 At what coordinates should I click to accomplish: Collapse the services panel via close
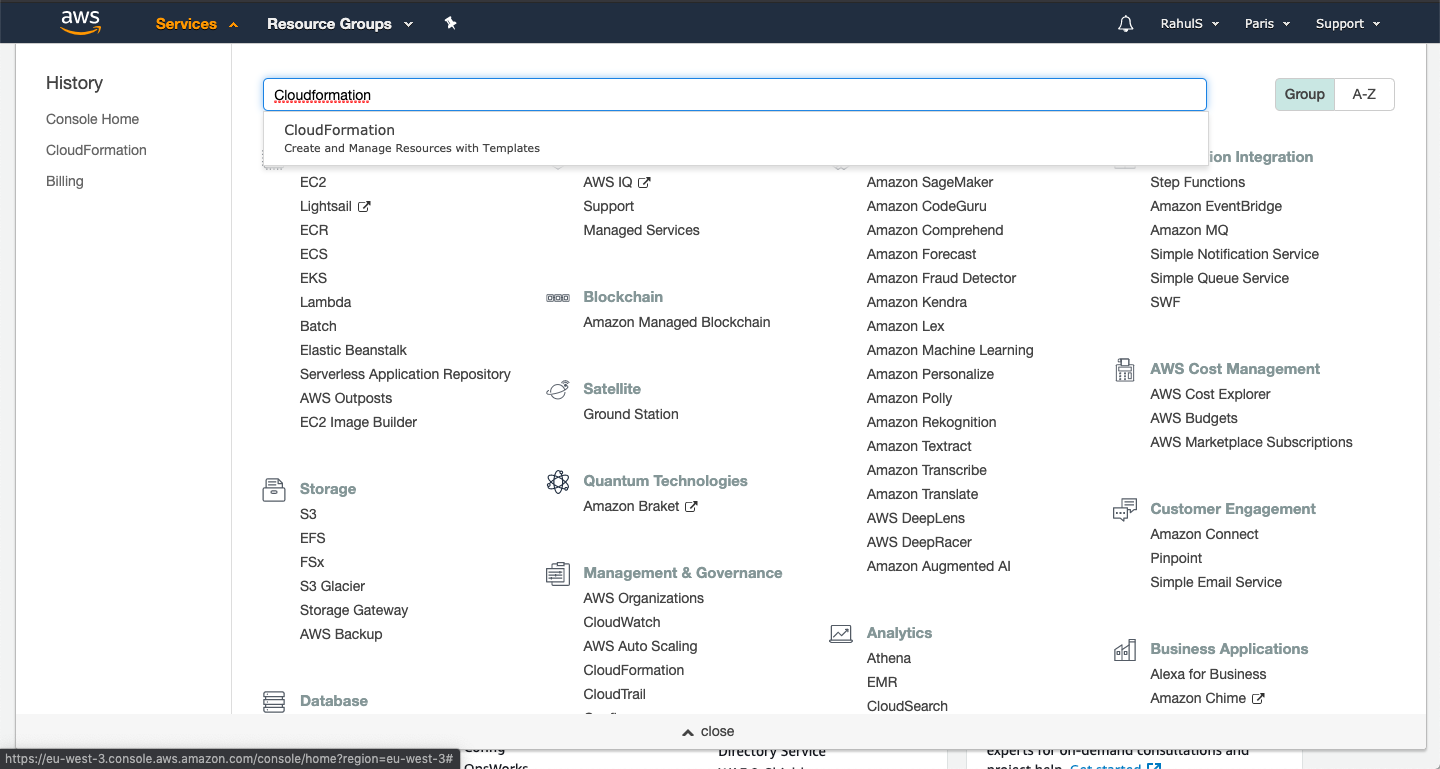pos(708,731)
